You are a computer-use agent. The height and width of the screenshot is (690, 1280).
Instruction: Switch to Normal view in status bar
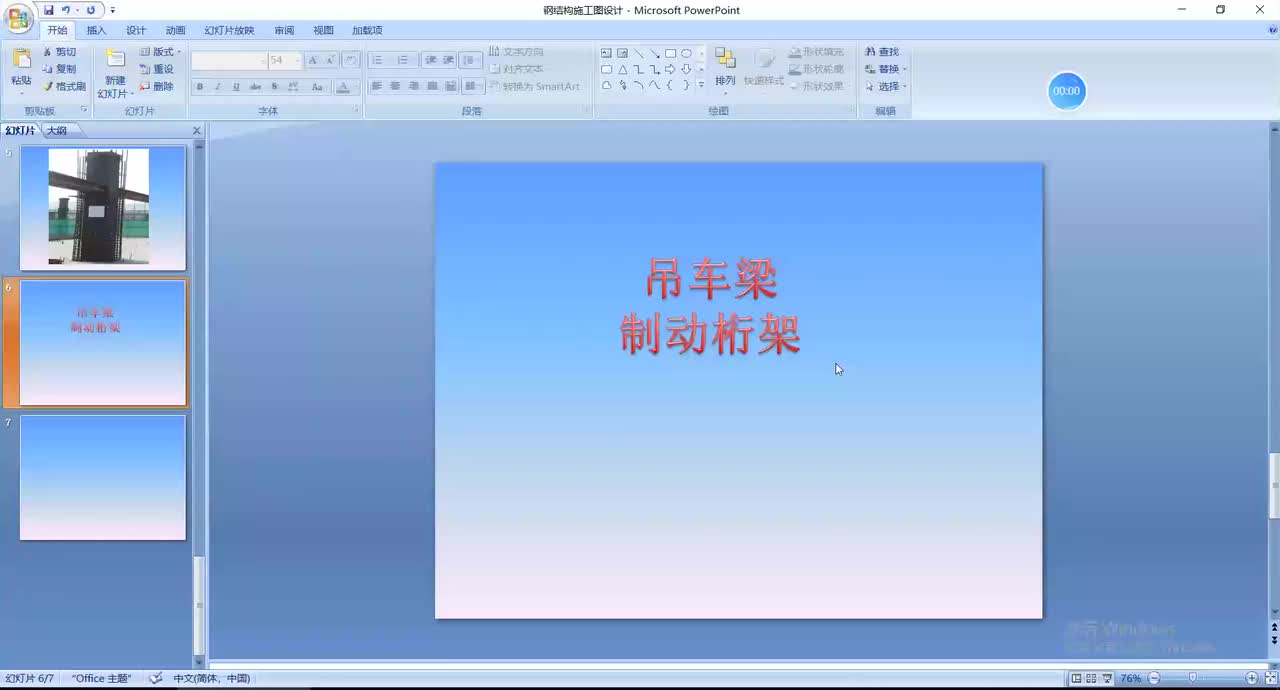coord(1076,678)
